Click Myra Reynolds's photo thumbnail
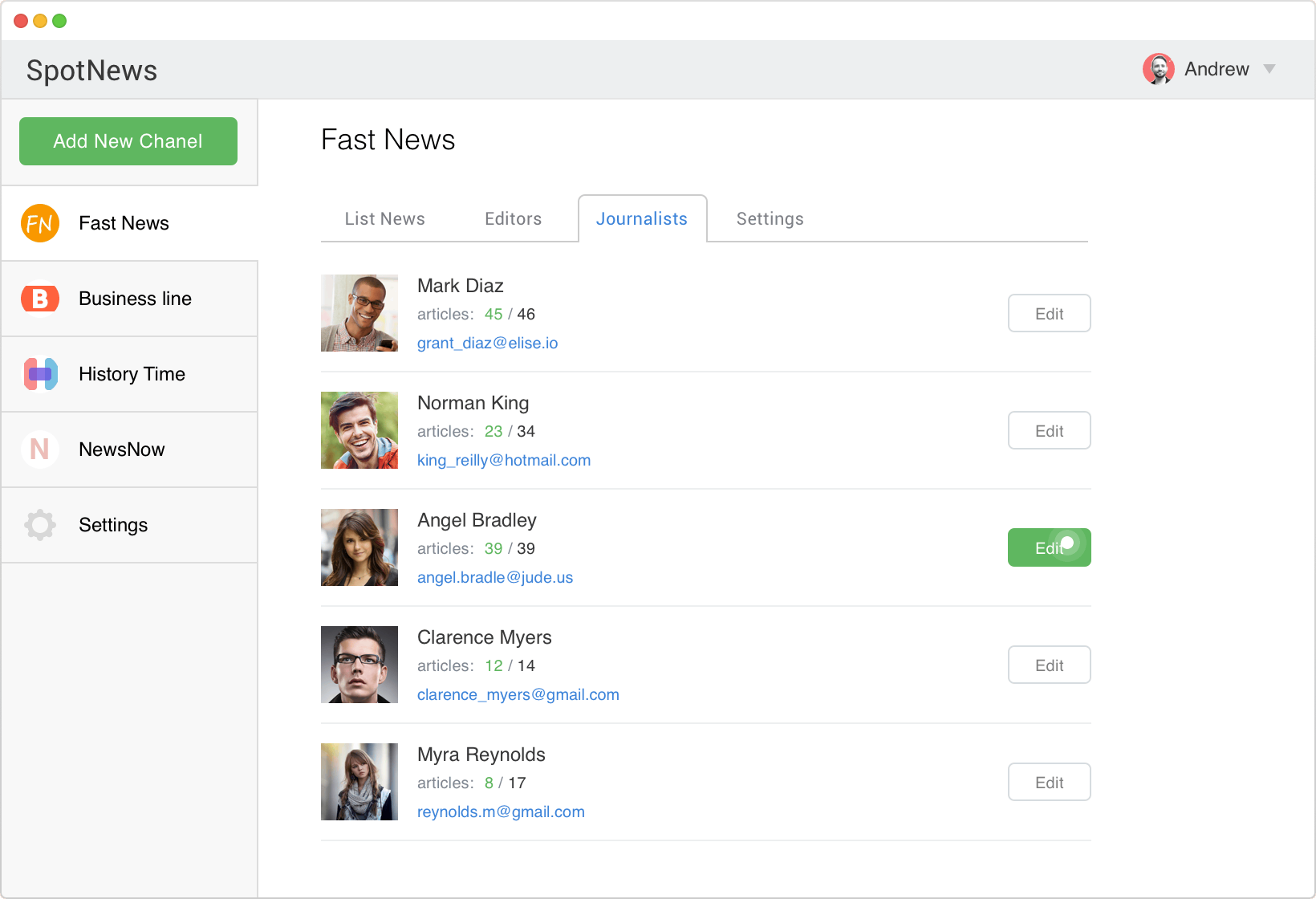The image size is (1316, 899). point(359,782)
